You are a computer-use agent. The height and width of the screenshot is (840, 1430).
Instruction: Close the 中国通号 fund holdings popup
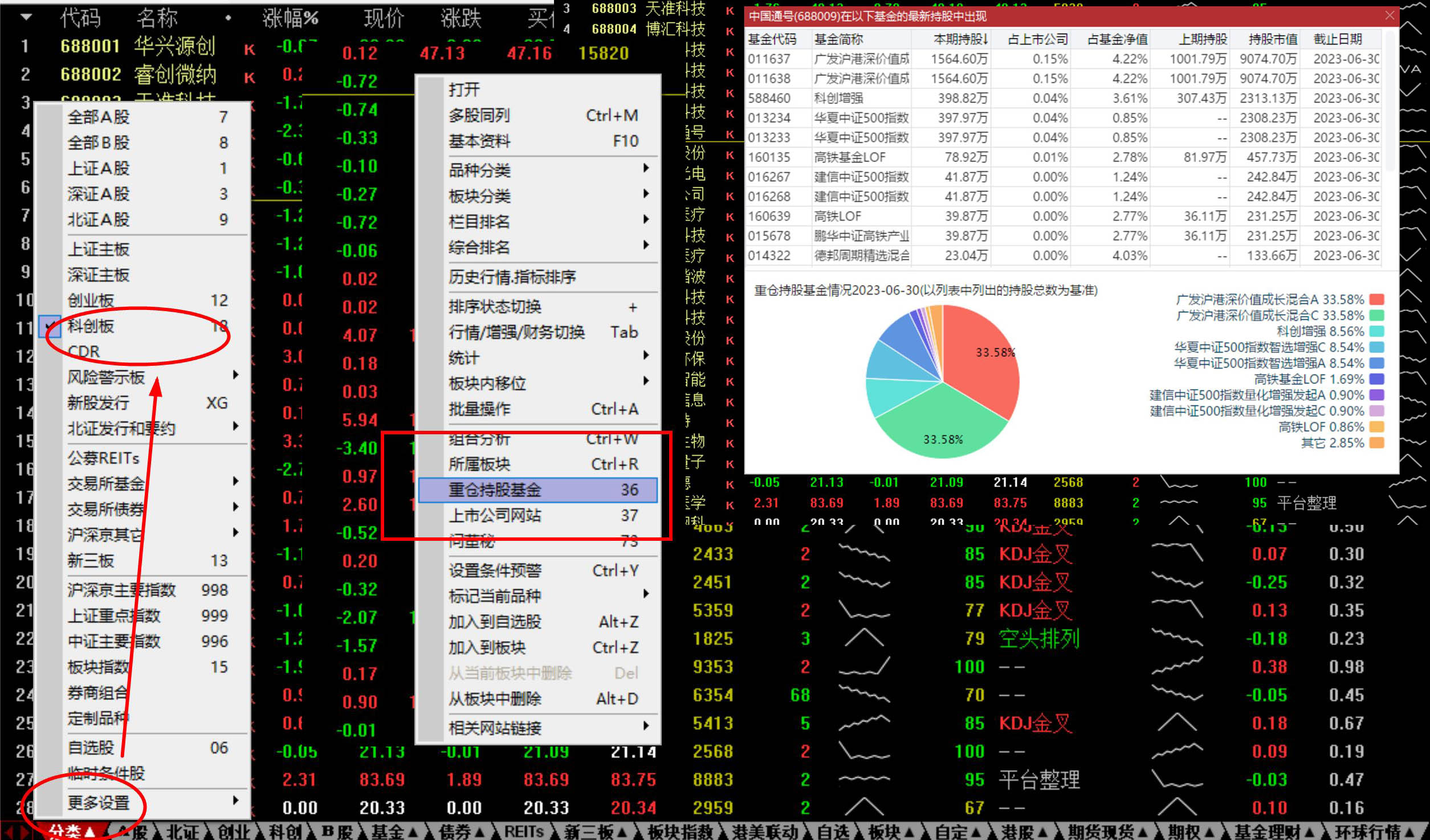(x=1390, y=15)
